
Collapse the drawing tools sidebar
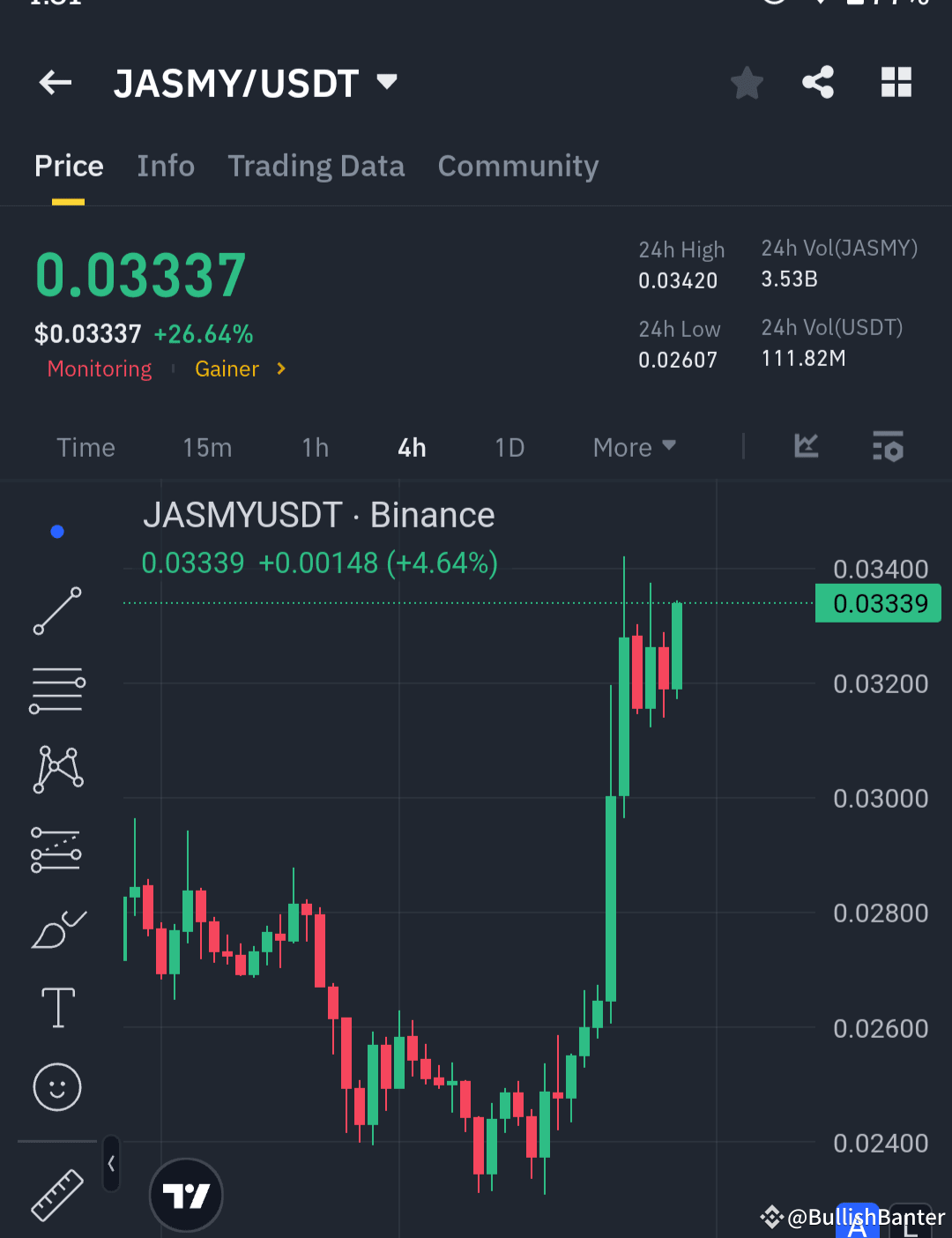[x=111, y=1164]
